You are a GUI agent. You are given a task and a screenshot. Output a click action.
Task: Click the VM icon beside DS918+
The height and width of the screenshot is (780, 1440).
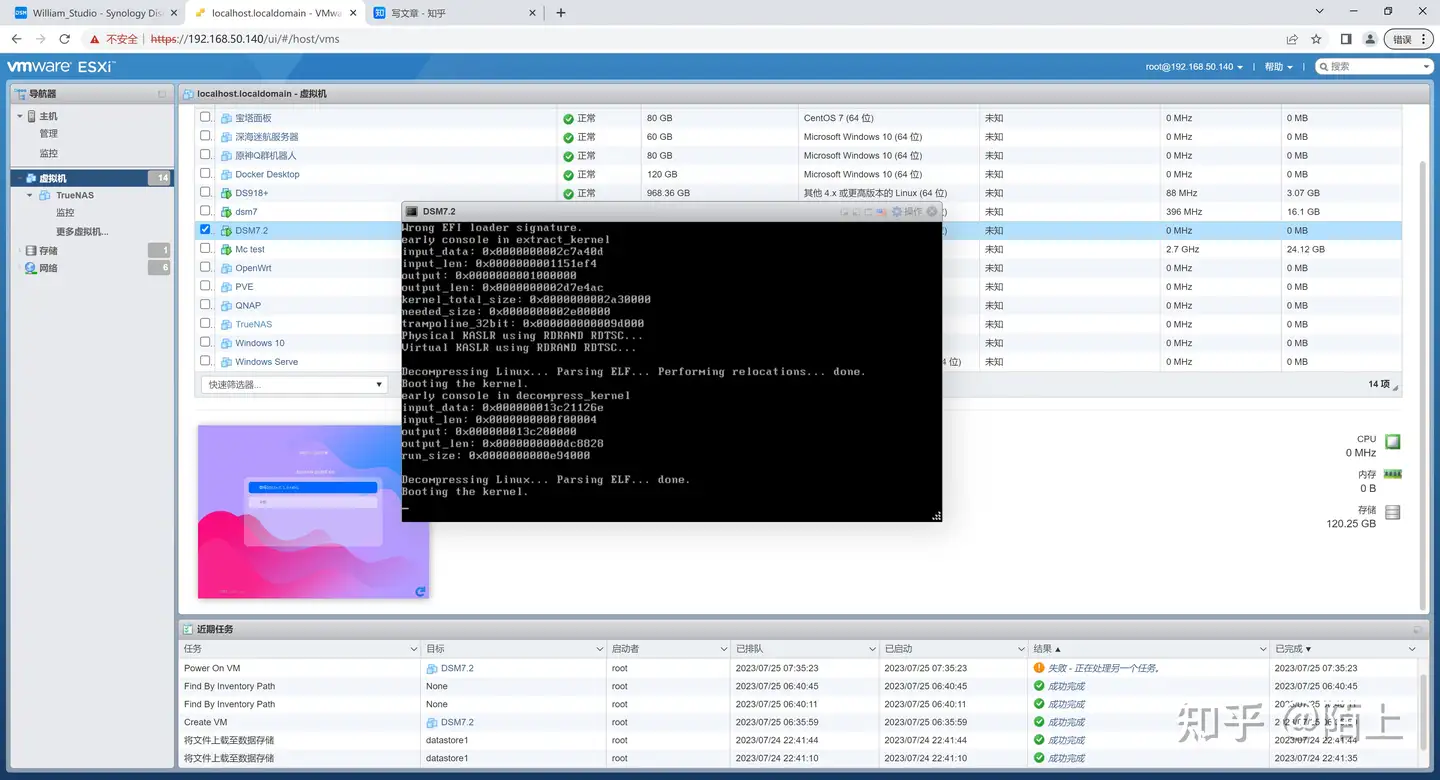coord(226,193)
